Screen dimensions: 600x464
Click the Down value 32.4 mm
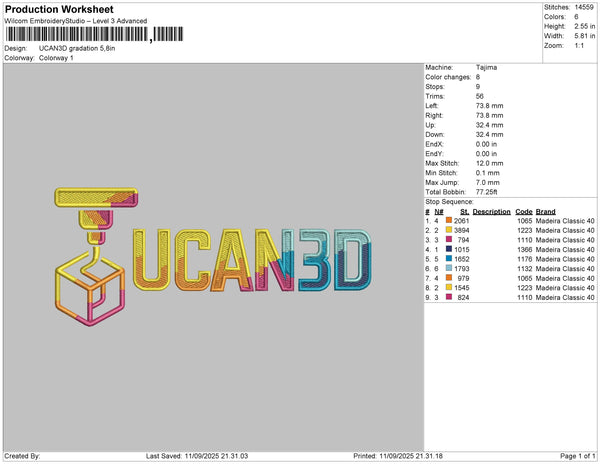(489, 135)
